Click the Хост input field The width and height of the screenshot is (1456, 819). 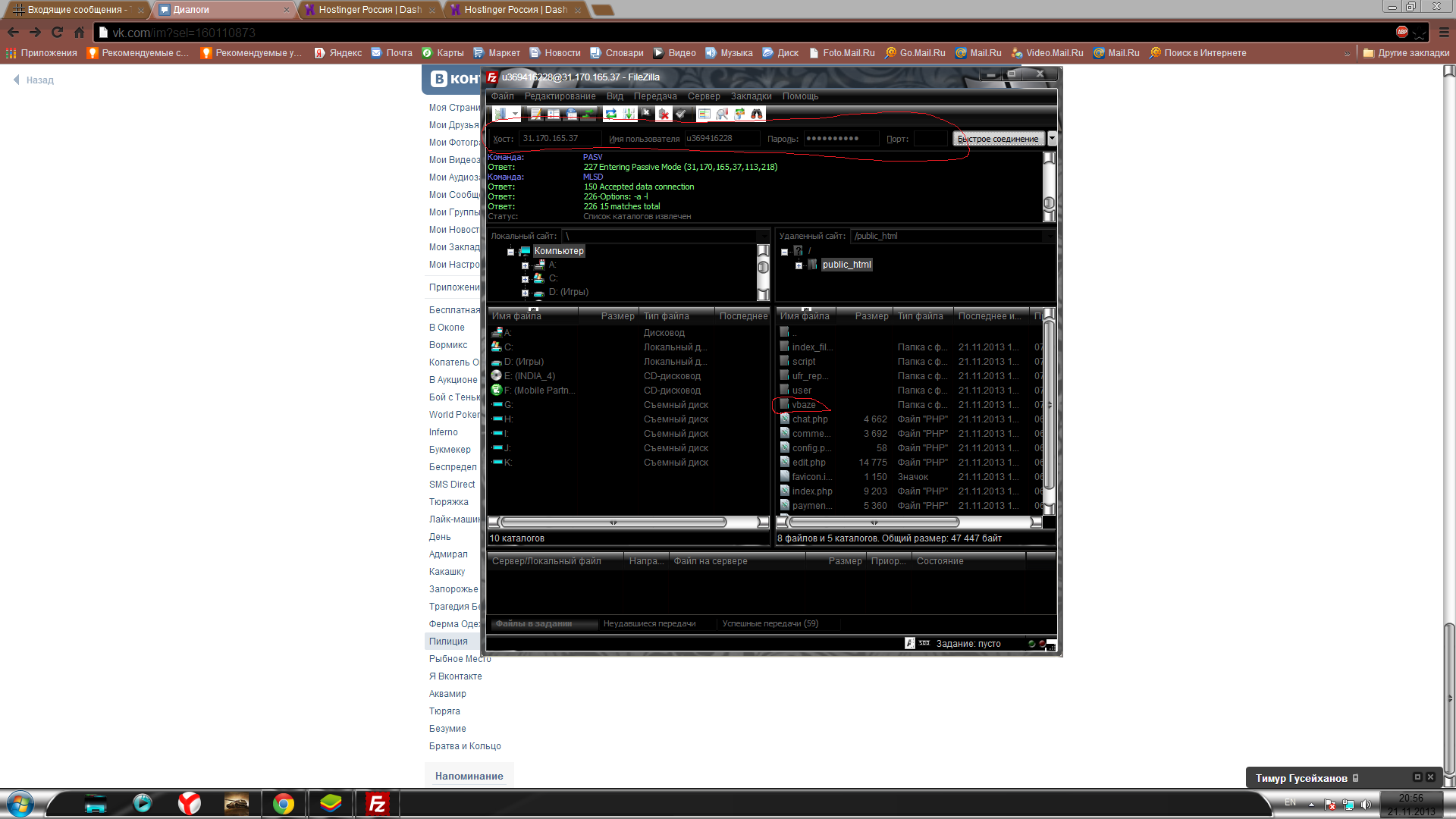[x=560, y=138]
